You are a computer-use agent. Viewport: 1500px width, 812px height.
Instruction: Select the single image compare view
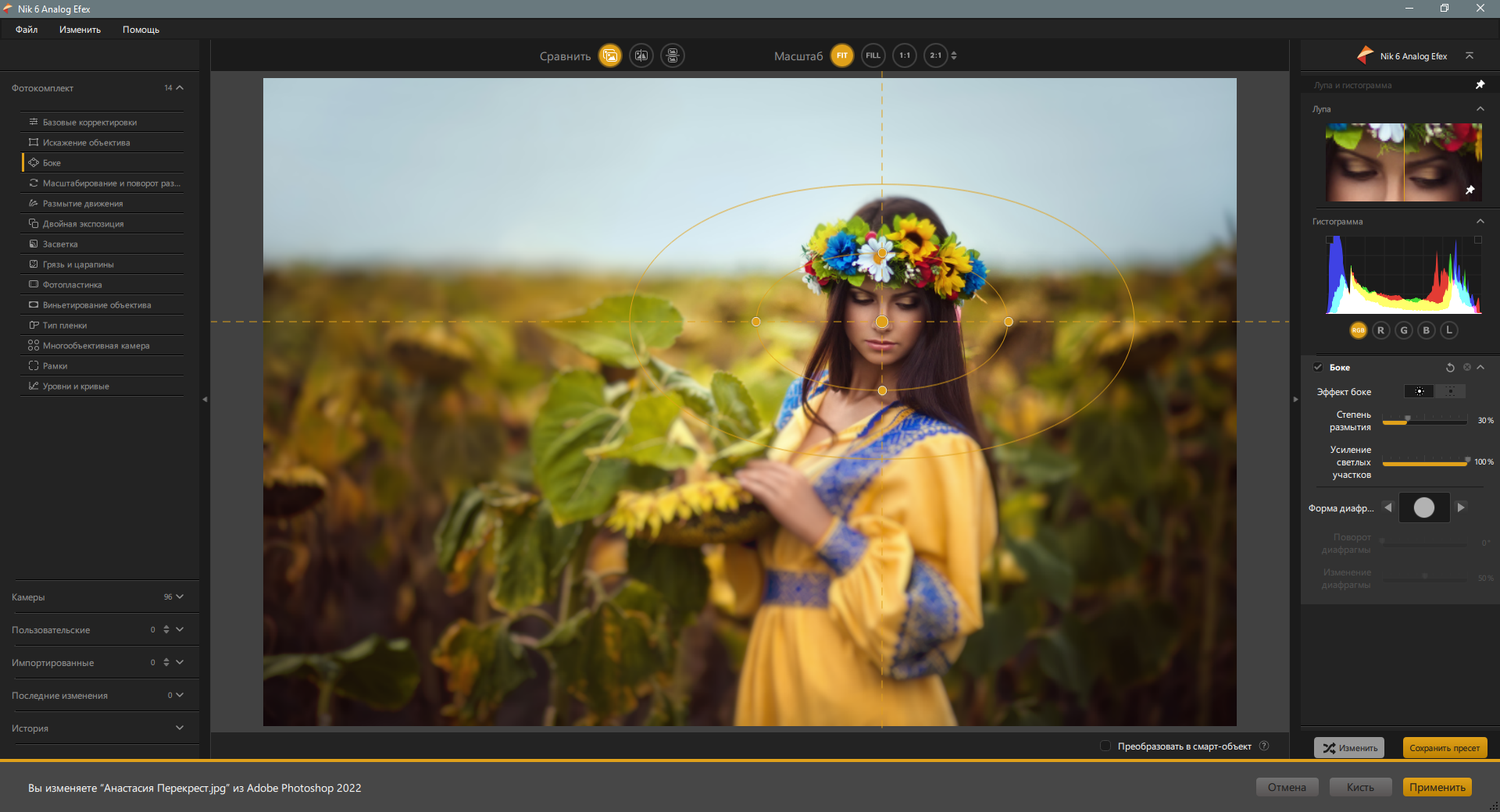[x=610, y=55]
